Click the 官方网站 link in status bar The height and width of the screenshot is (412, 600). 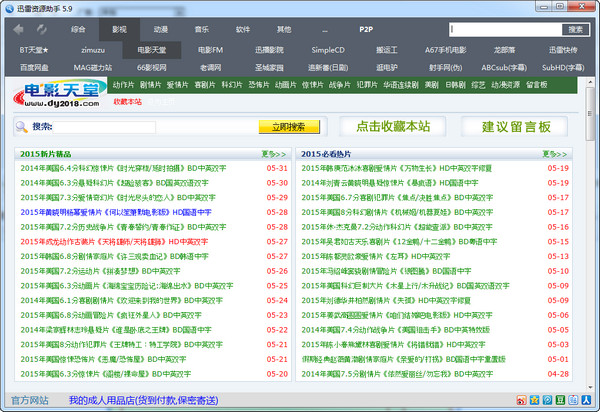(29, 400)
